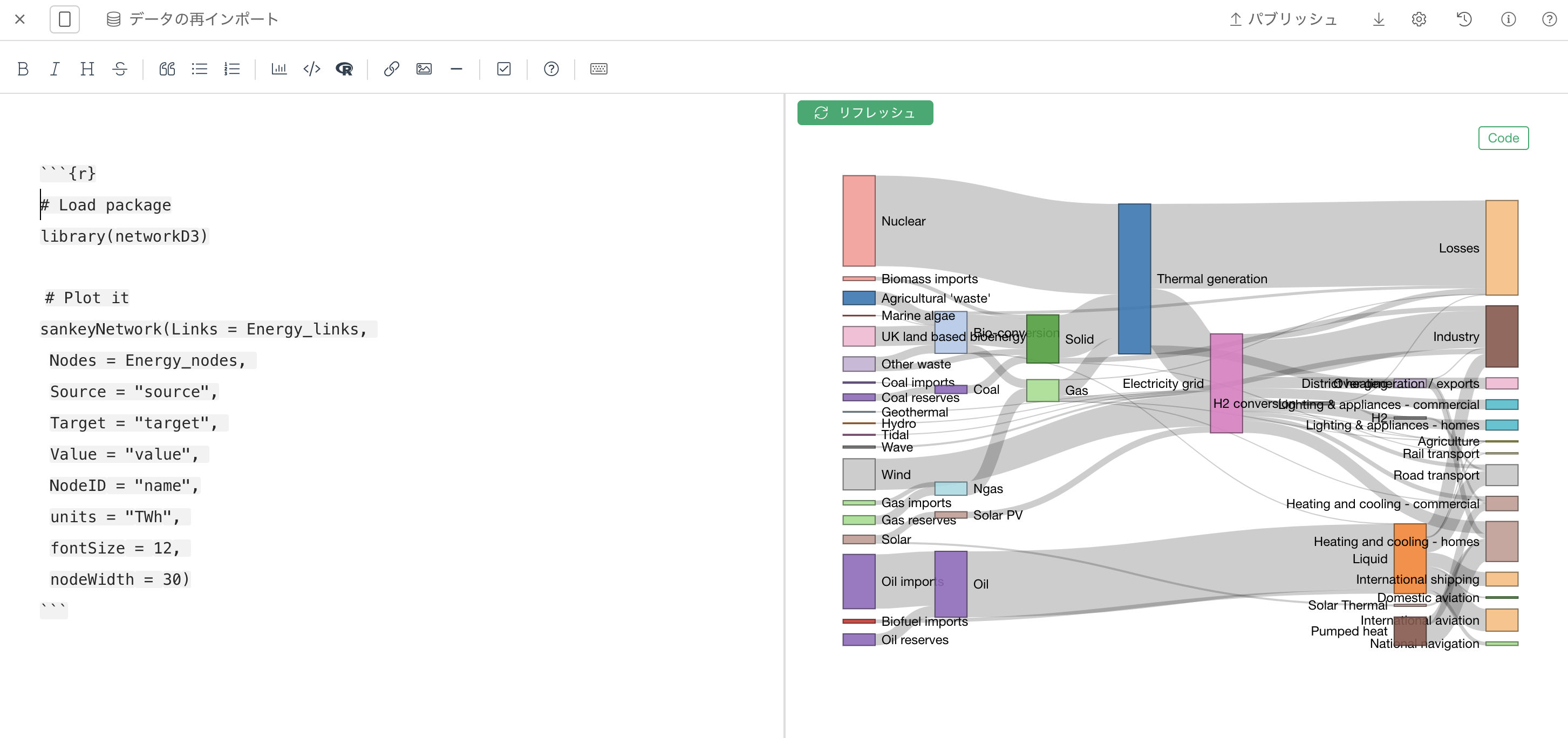Click the Oil imports purple node
This screenshot has height=738, width=1568.
(x=859, y=581)
